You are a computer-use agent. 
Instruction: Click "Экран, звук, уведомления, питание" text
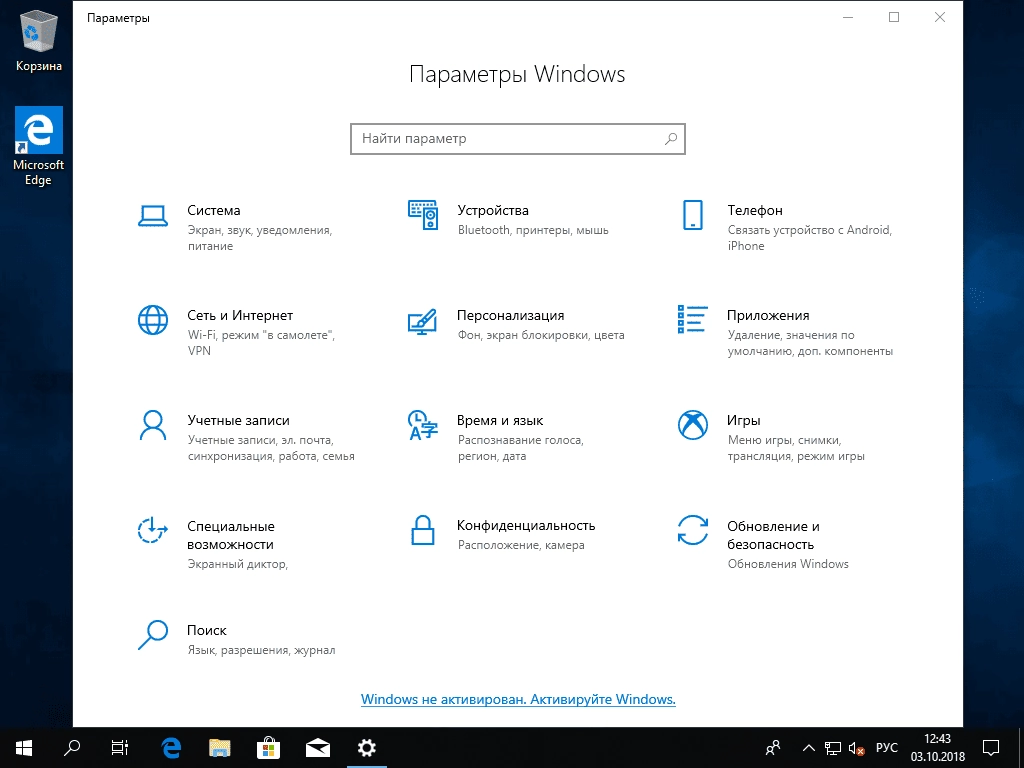(x=260, y=238)
